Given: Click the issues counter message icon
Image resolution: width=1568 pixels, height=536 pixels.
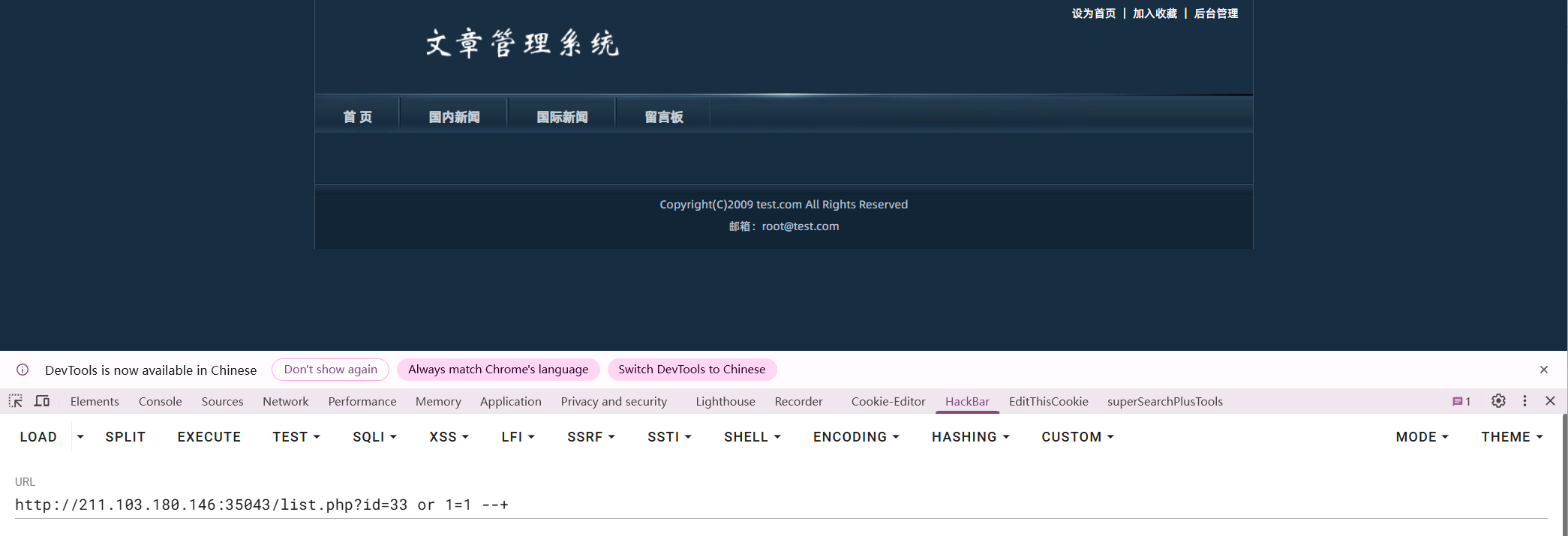Looking at the screenshot, I should tap(1461, 401).
